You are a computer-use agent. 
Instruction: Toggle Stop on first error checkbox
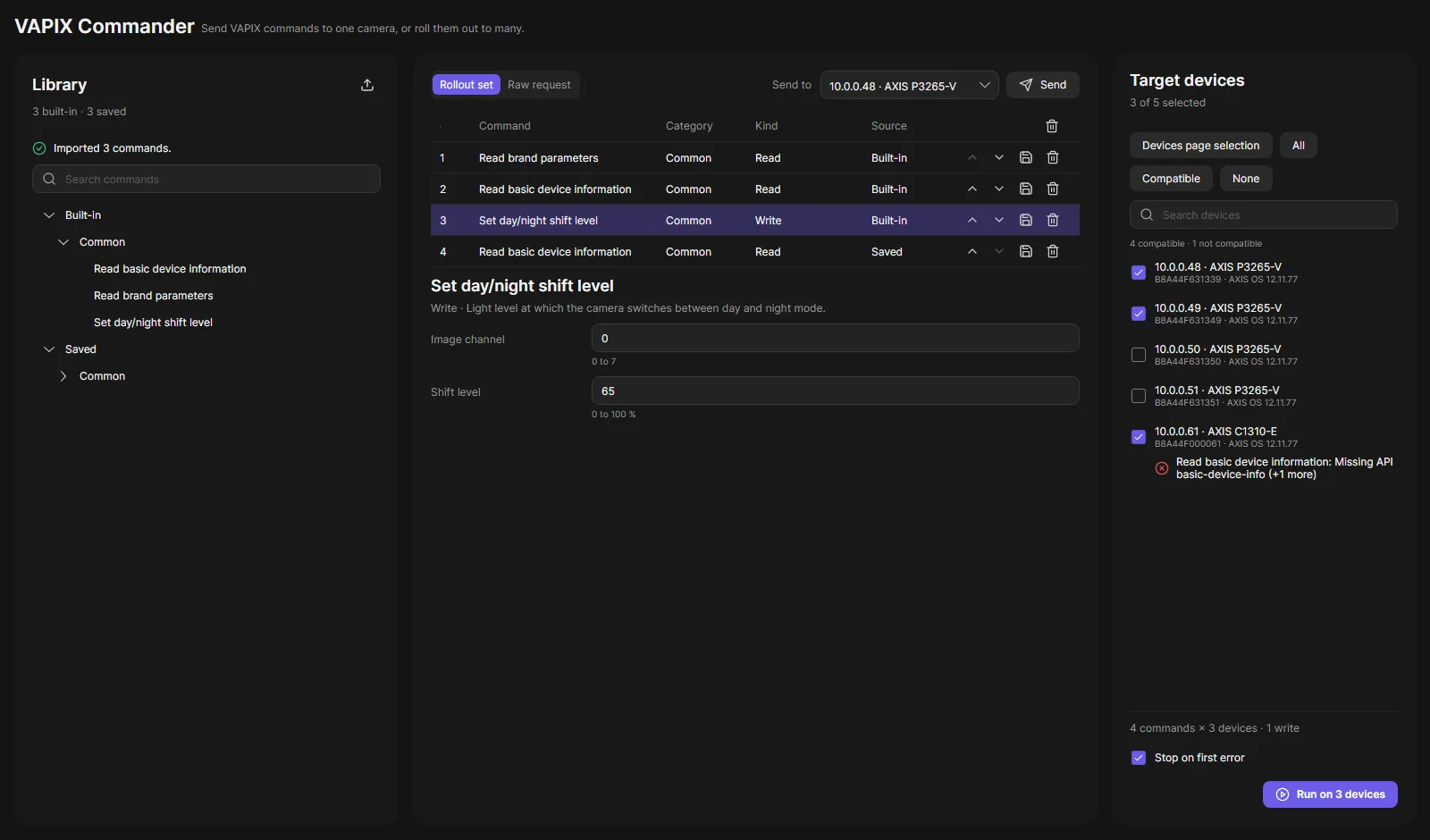(x=1139, y=758)
